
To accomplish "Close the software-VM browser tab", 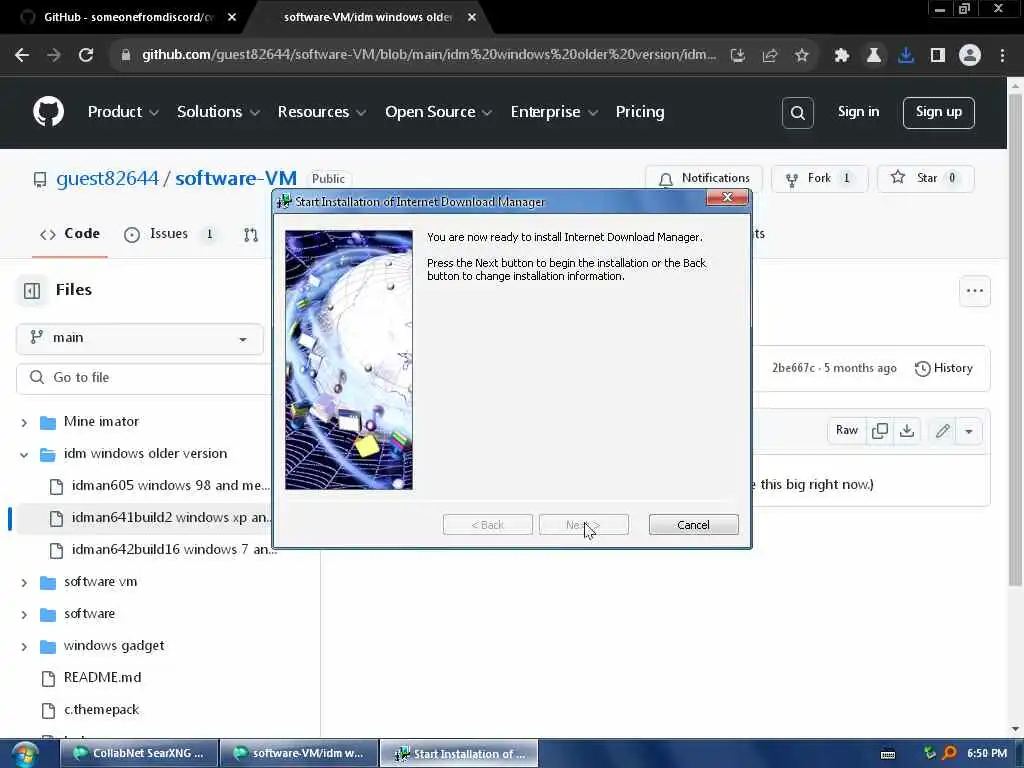I will click(x=472, y=17).
